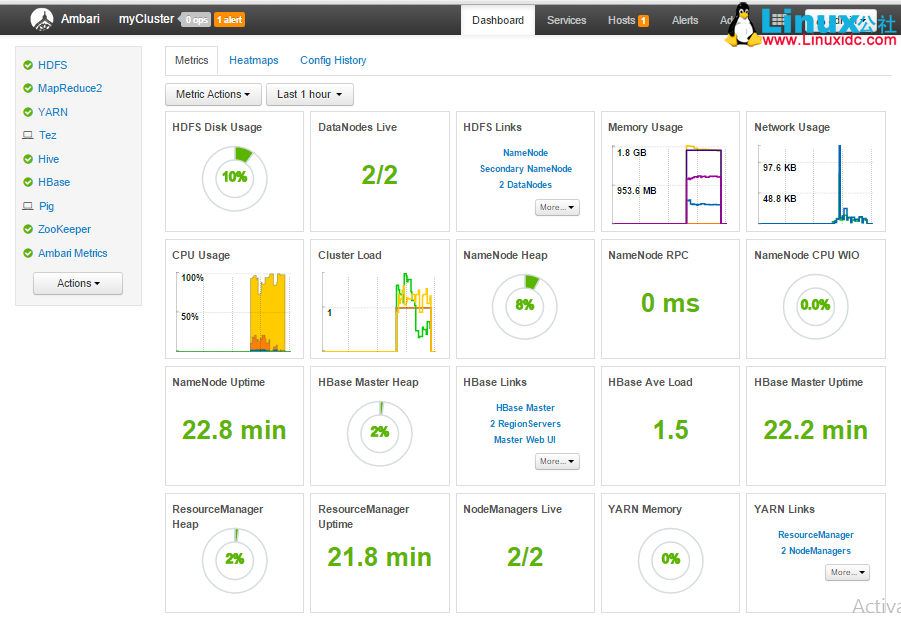
Task: Click the green status icon beside HDFS
Action: (28, 65)
